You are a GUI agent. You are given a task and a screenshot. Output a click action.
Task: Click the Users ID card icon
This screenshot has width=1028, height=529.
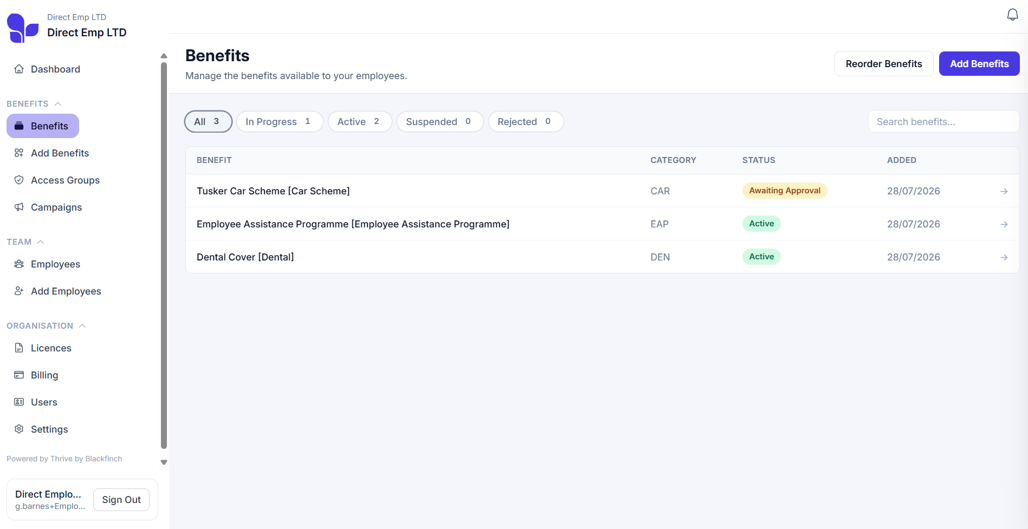click(x=19, y=402)
